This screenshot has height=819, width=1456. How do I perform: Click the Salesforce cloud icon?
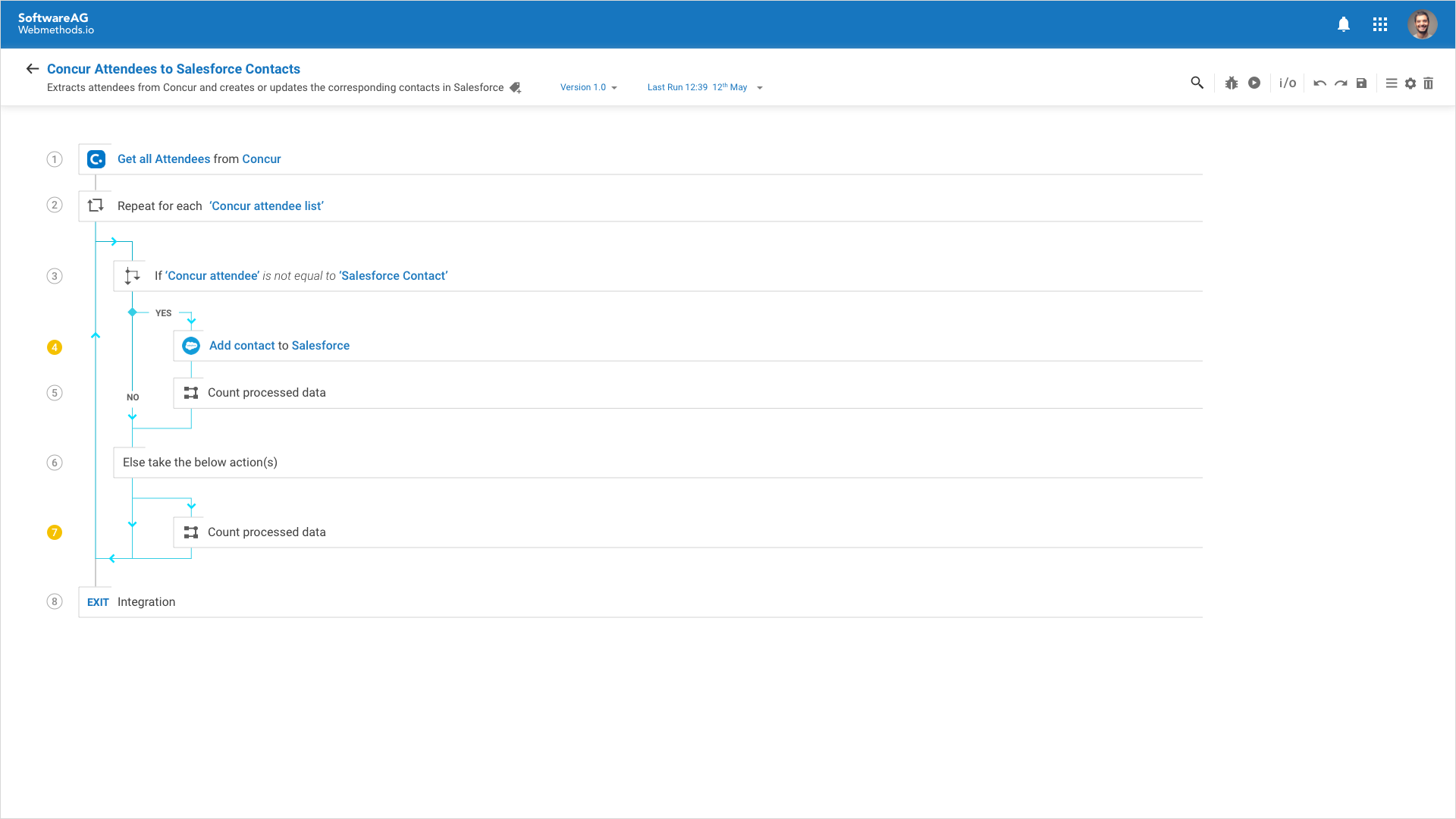tap(191, 346)
